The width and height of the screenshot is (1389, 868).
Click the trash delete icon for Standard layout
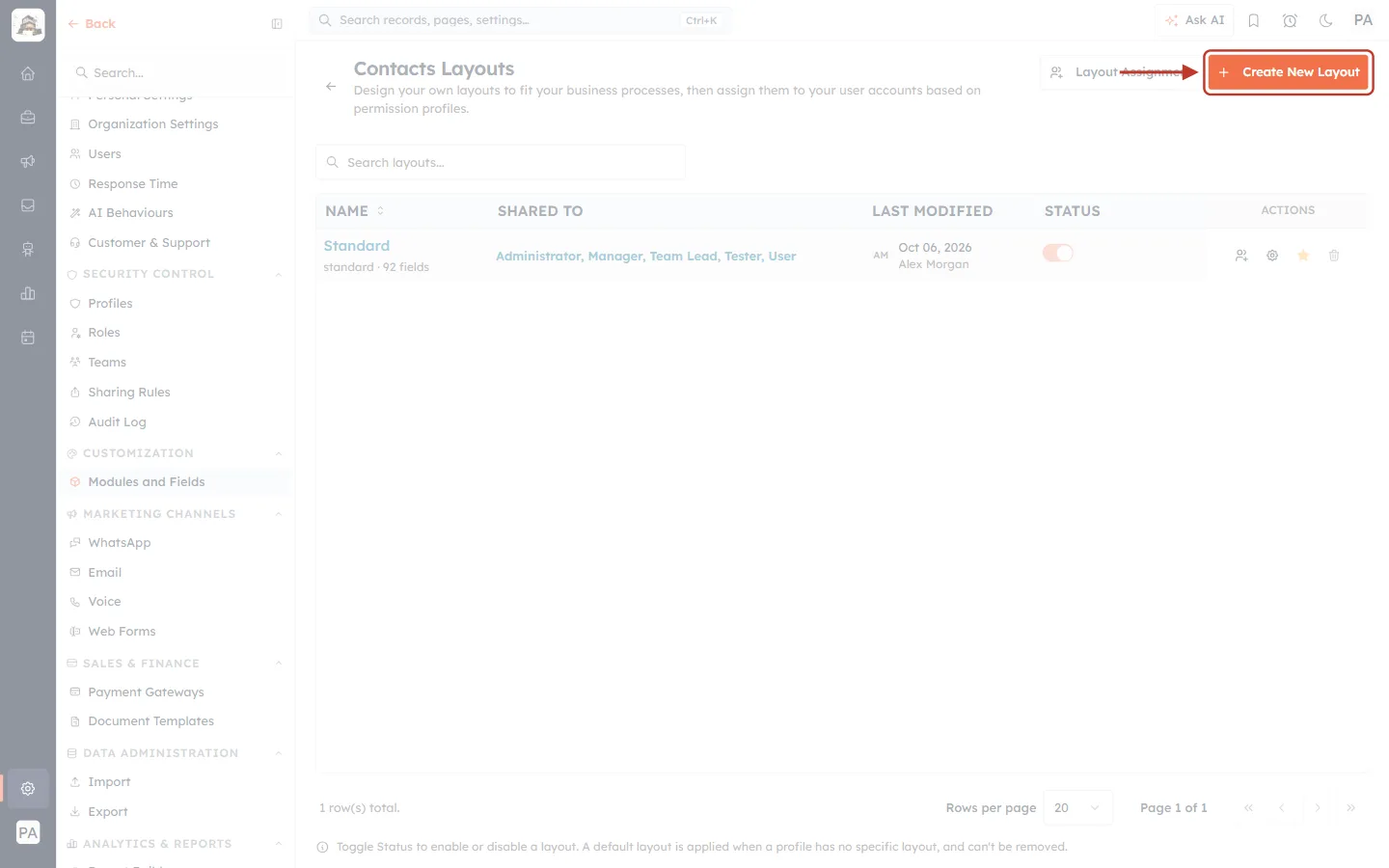[1334, 256]
